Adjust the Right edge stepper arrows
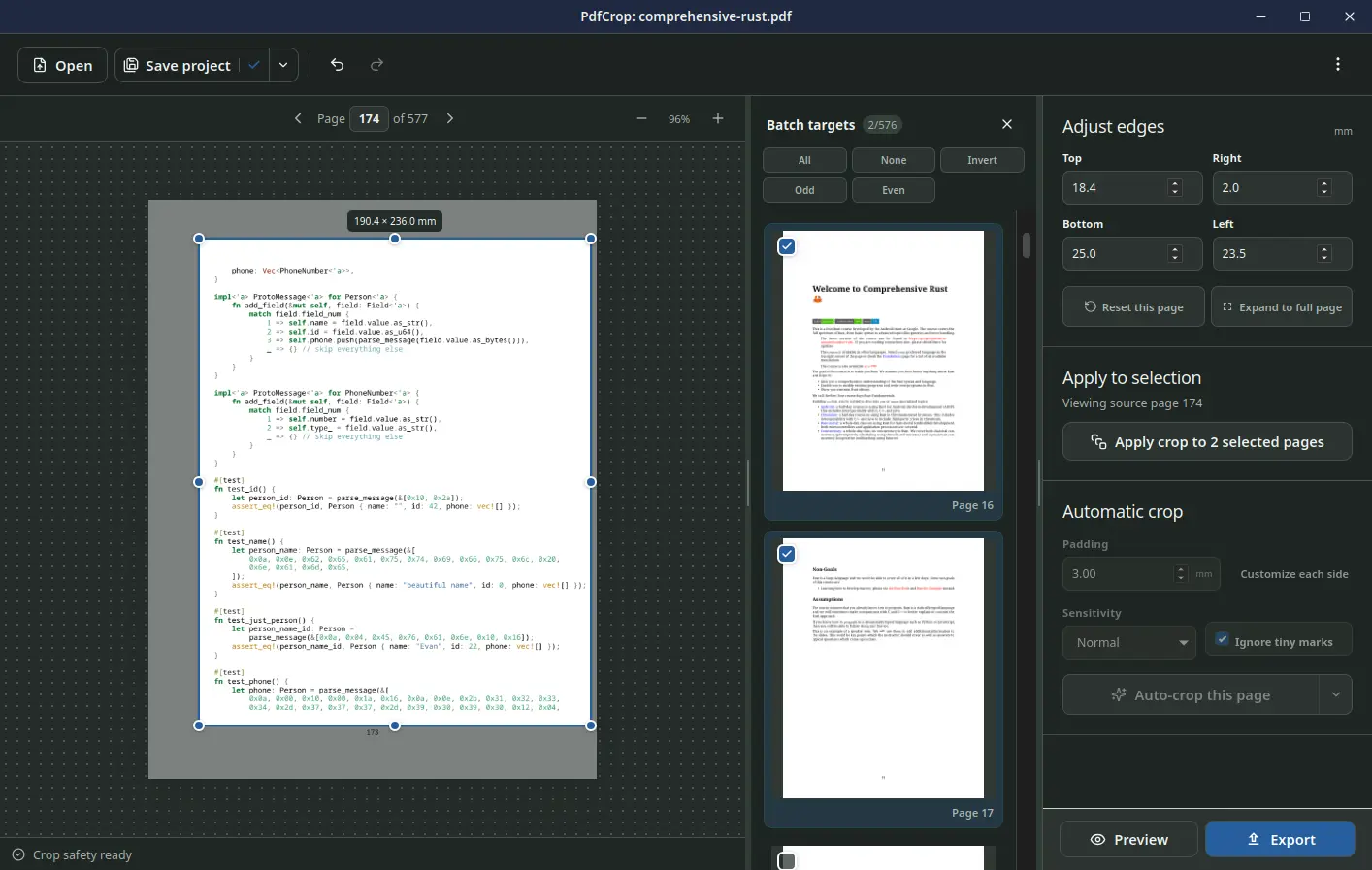Image resolution: width=1372 pixels, height=870 pixels. [x=1324, y=188]
